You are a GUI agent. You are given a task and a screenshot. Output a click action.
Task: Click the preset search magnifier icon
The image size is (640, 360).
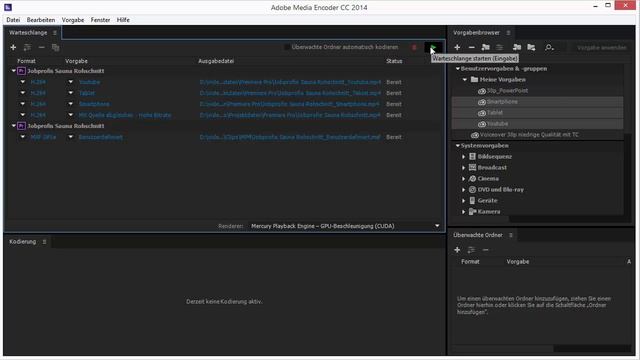(x=549, y=48)
